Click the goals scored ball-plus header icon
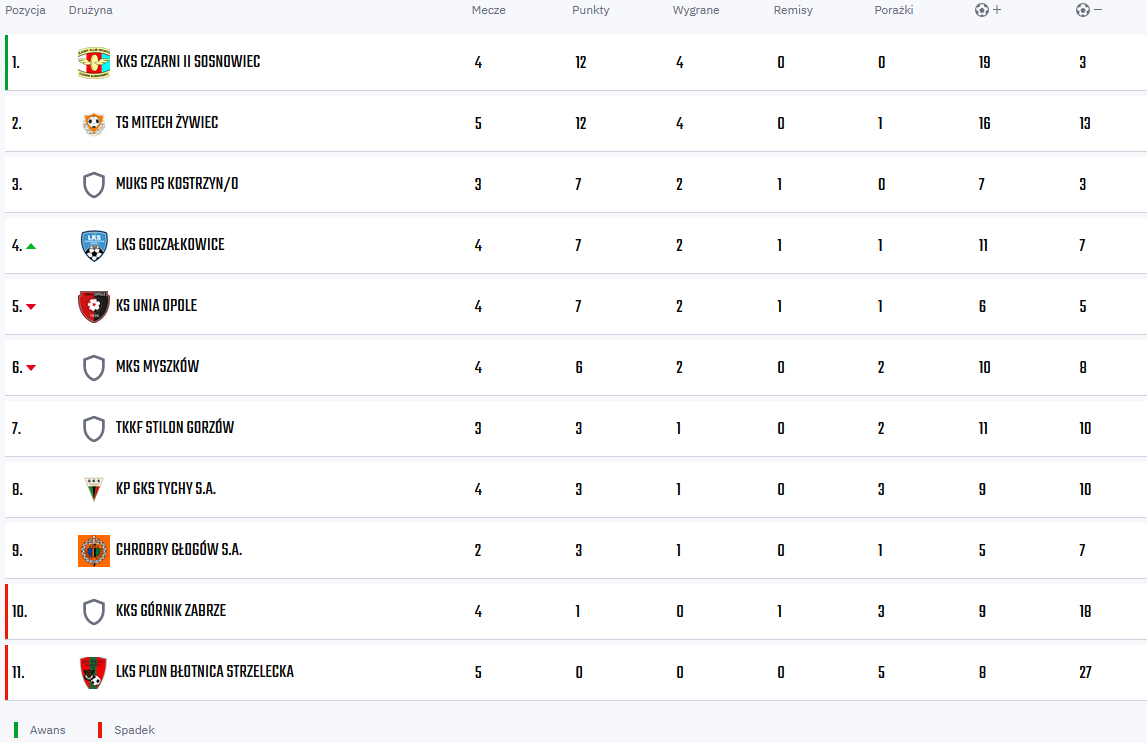 point(988,10)
